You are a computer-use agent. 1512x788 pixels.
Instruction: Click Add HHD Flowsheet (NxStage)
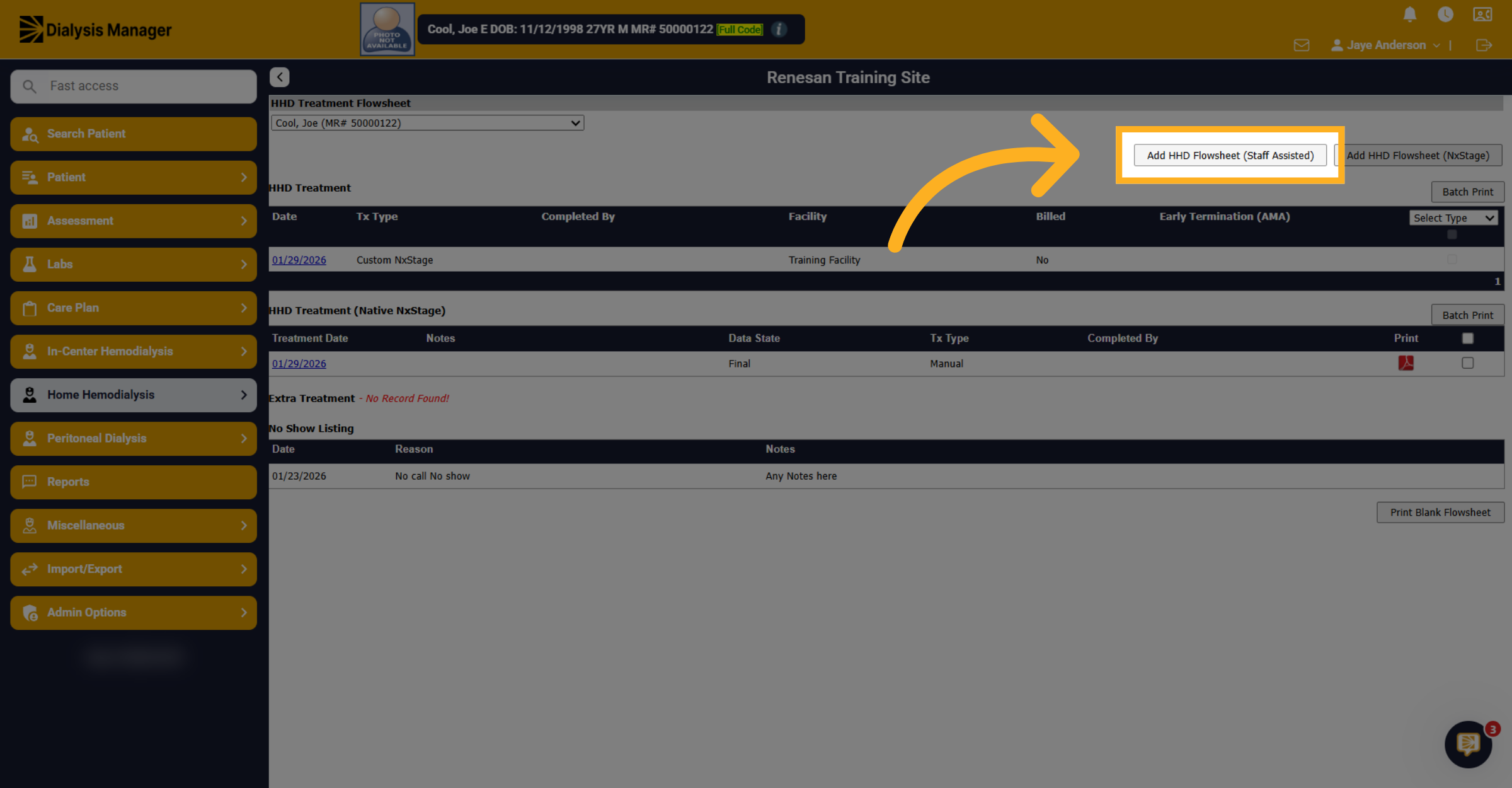click(x=1417, y=155)
